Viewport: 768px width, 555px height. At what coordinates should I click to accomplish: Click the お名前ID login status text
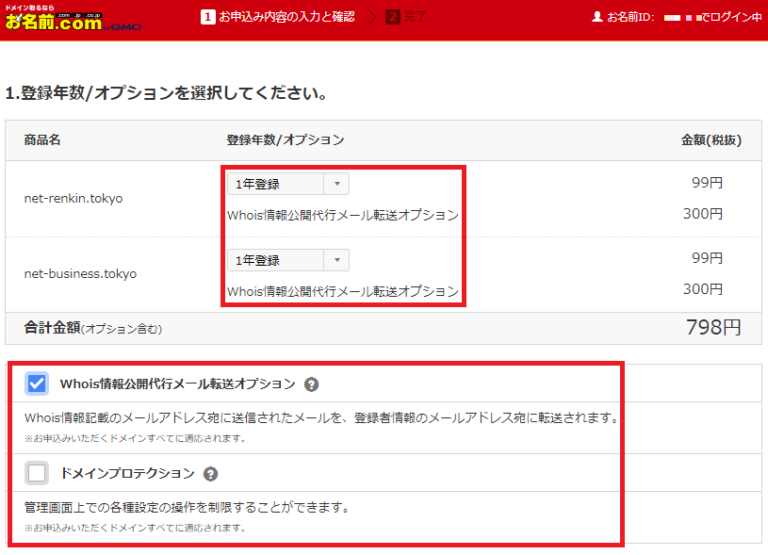pos(684,17)
